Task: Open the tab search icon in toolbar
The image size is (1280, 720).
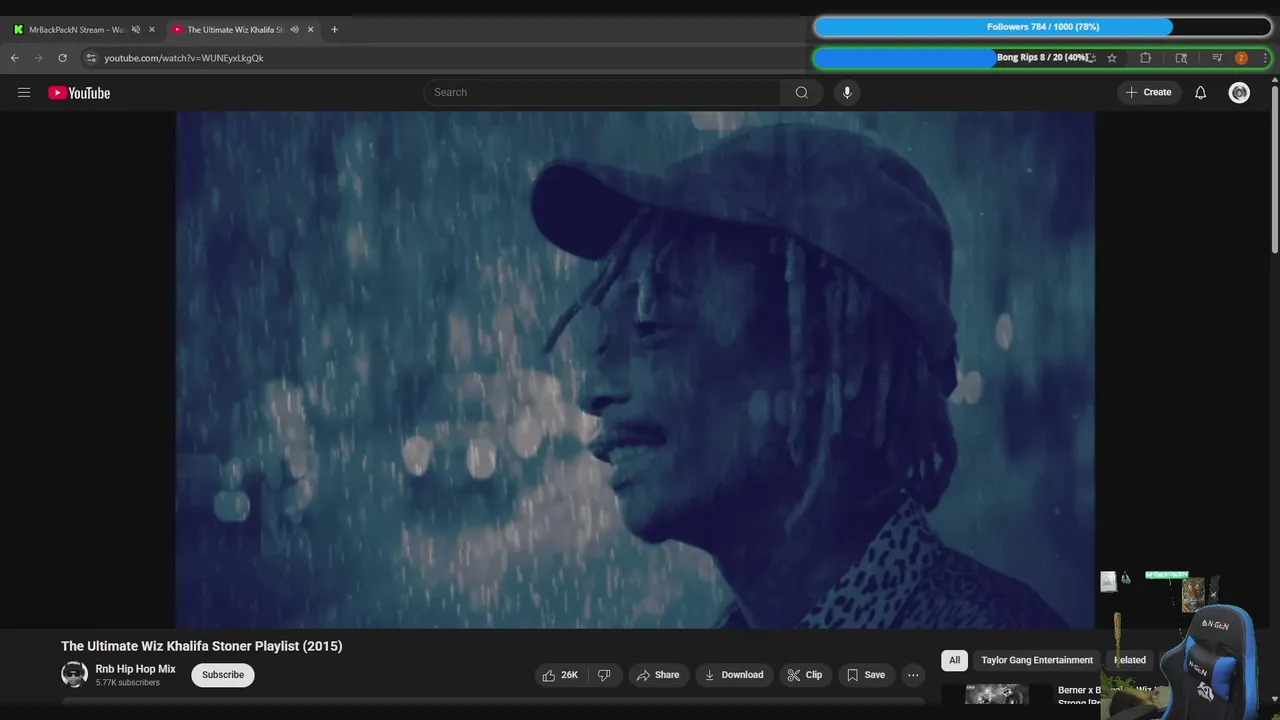Action: (x=1181, y=58)
